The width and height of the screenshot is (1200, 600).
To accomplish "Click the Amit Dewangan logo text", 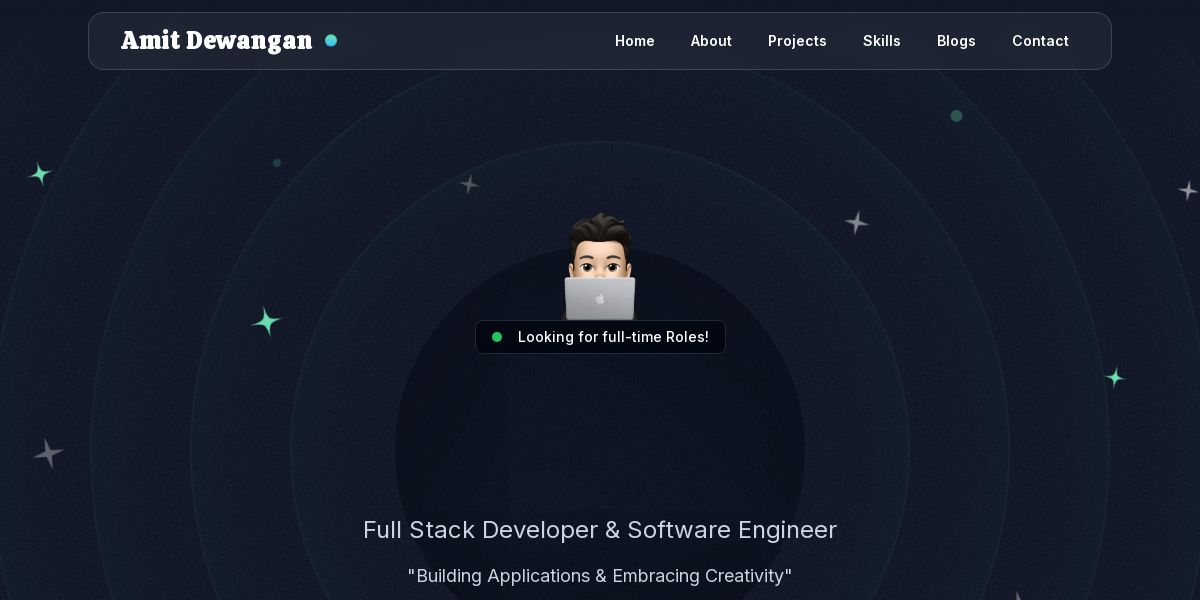I will tap(217, 41).
